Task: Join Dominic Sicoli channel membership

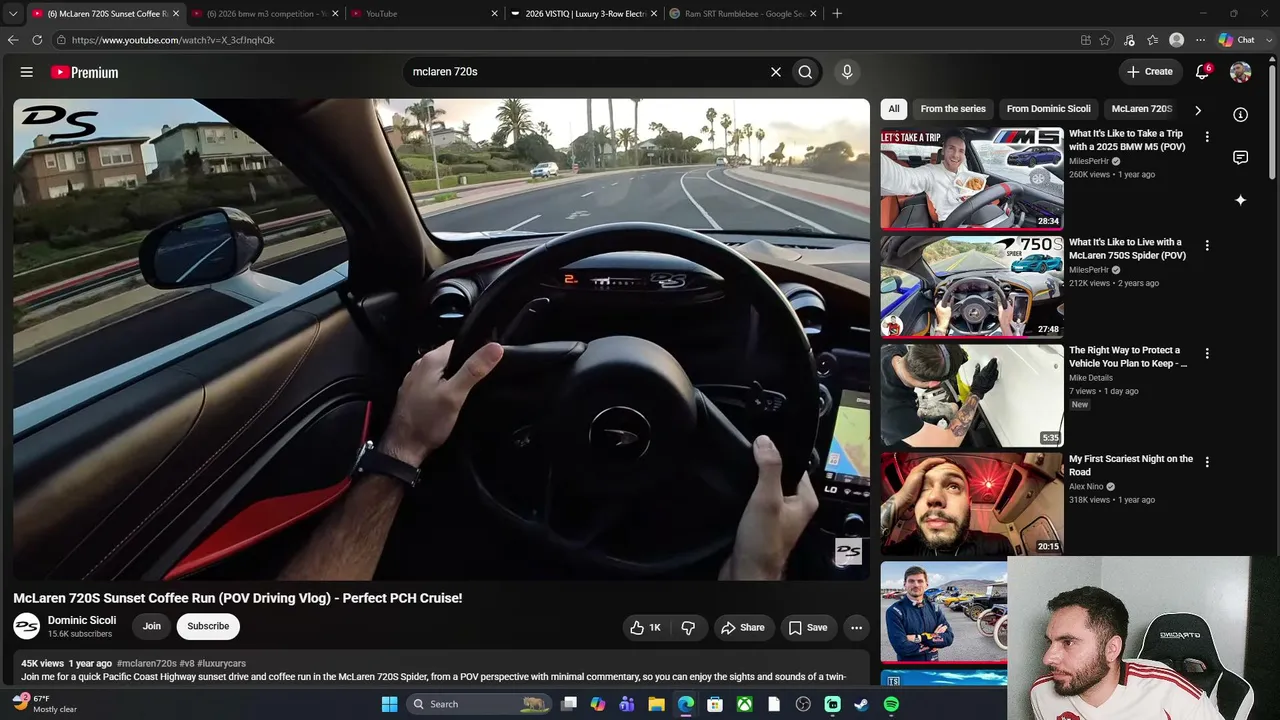Action: 151,626
